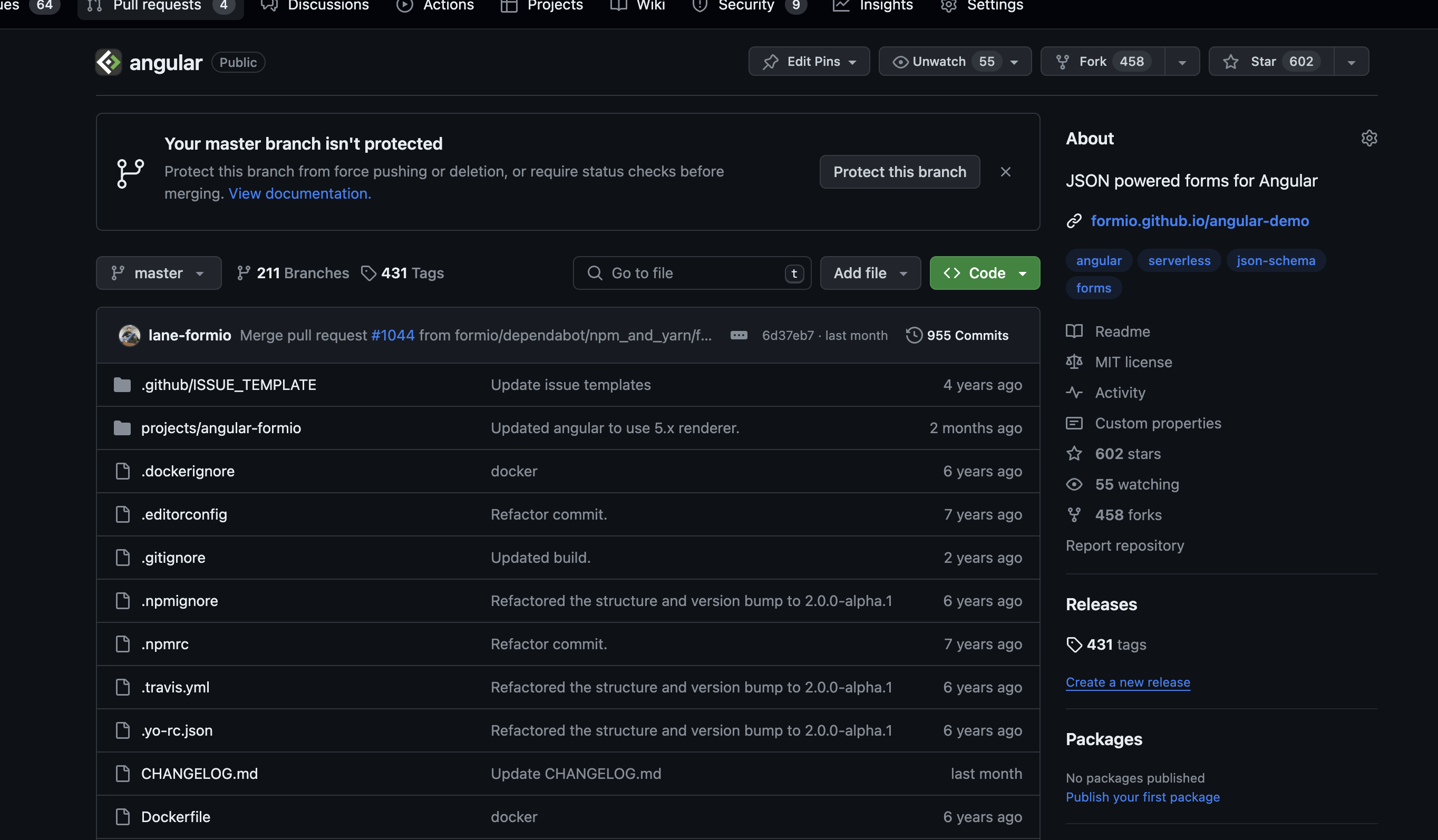1438x840 pixels.
Task: Open commit history clock icon
Action: [x=914, y=335]
